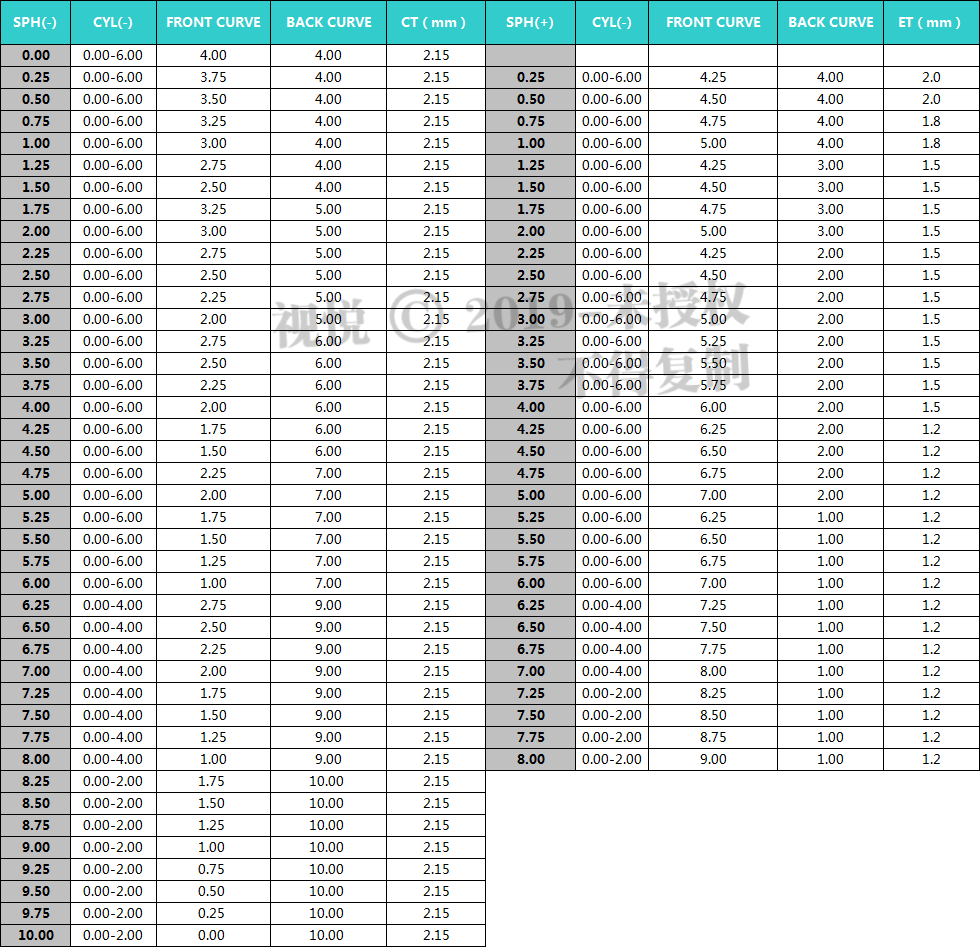Select back curve "6.00" in SPH(-) 3.25 row

click(328, 342)
